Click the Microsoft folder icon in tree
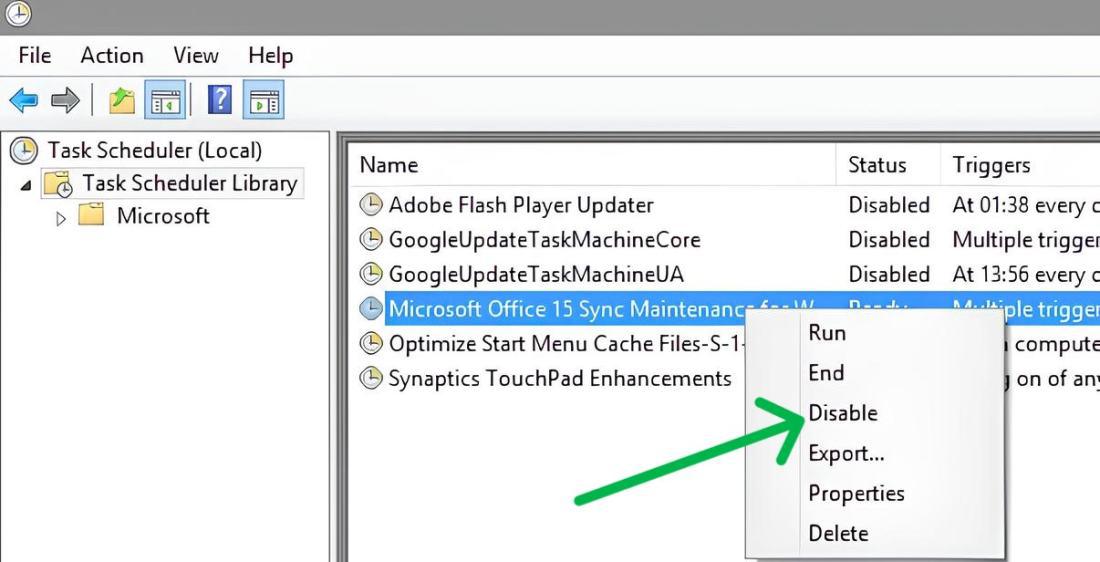The width and height of the screenshot is (1100, 562). click(x=91, y=215)
